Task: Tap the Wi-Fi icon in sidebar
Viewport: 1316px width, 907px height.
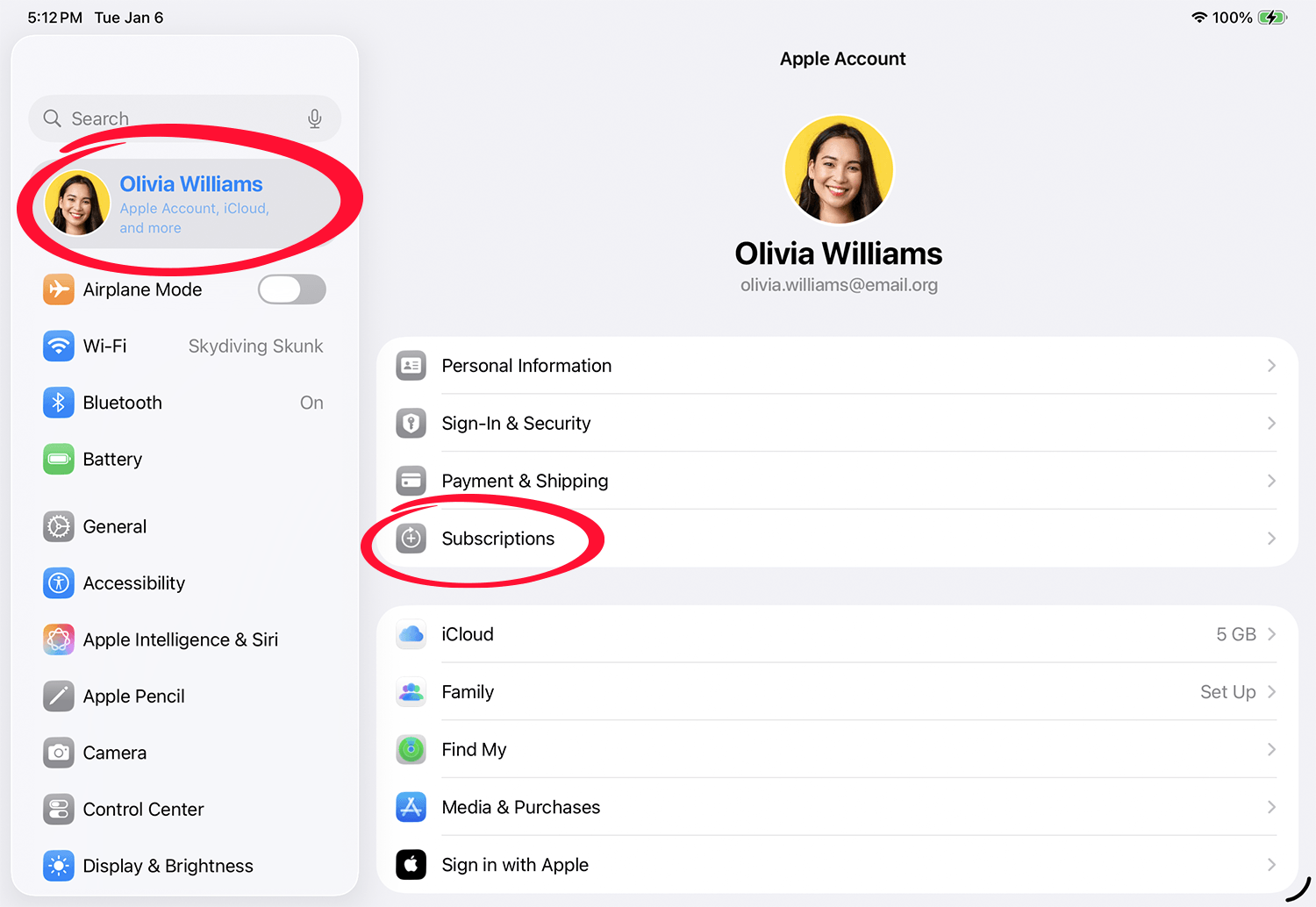Action: click(x=59, y=346)
